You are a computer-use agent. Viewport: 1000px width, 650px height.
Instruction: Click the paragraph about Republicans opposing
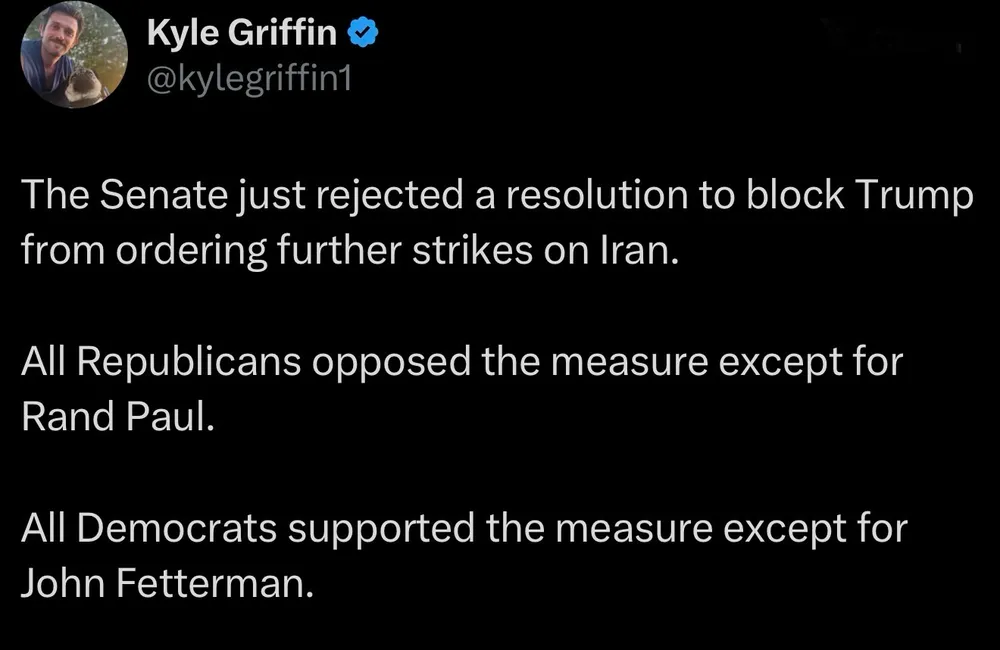point(461,387)
